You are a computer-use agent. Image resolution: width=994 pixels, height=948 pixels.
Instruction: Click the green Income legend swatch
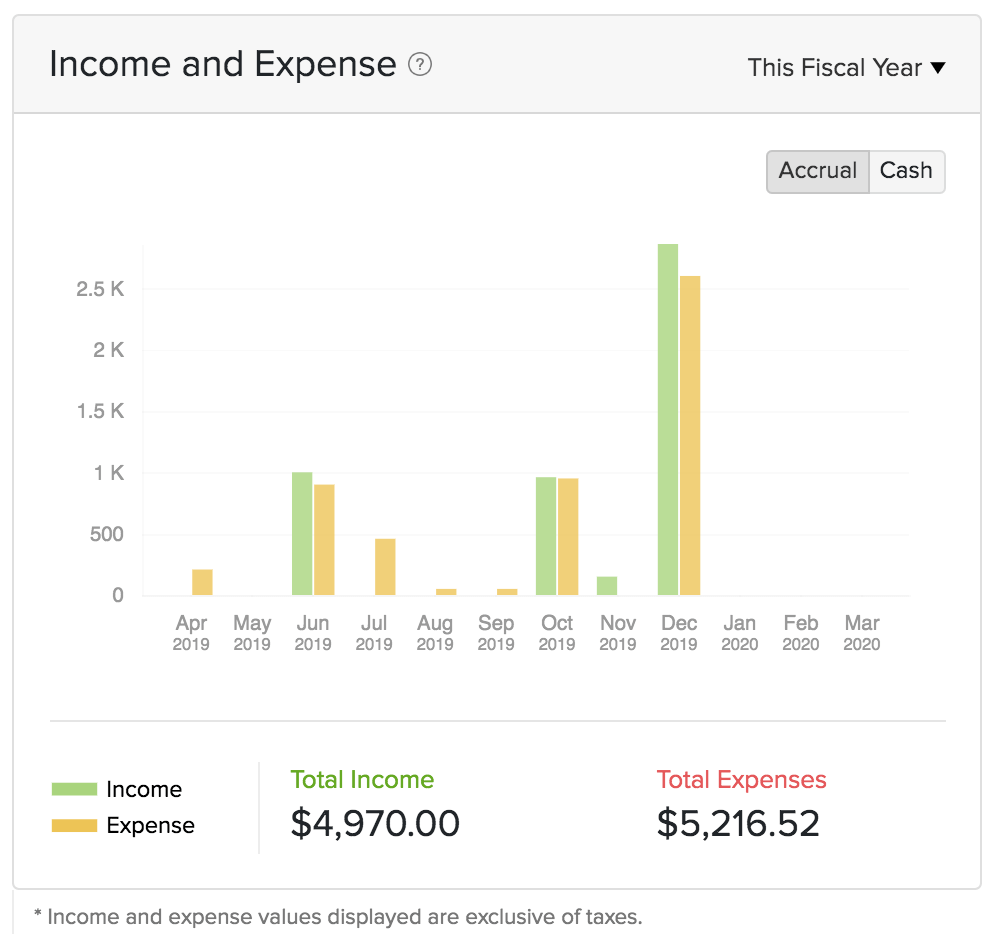(x=74, y=789)
